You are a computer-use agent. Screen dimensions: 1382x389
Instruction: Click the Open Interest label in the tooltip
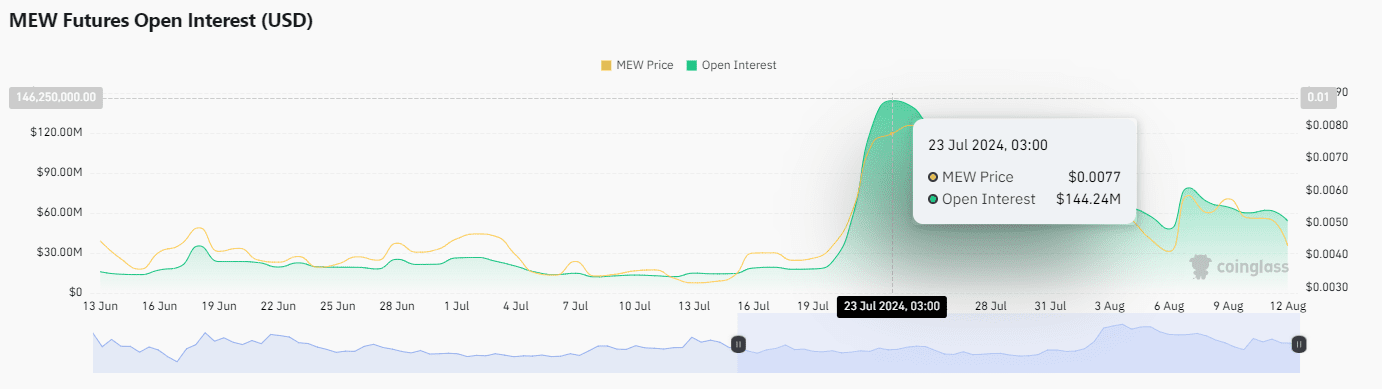[x=988, y=199]
